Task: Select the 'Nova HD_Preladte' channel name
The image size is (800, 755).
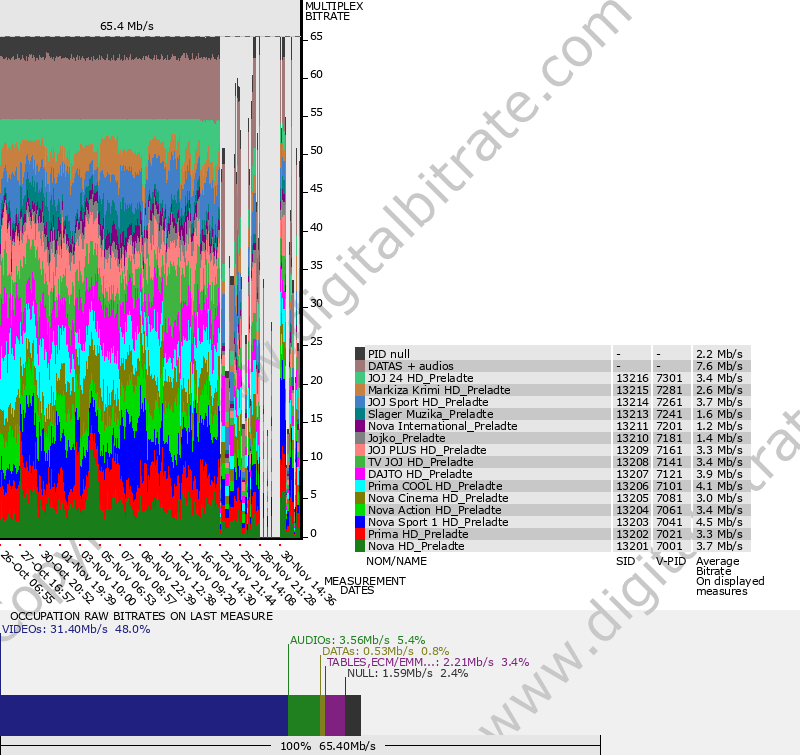Action: click(416, 546)
